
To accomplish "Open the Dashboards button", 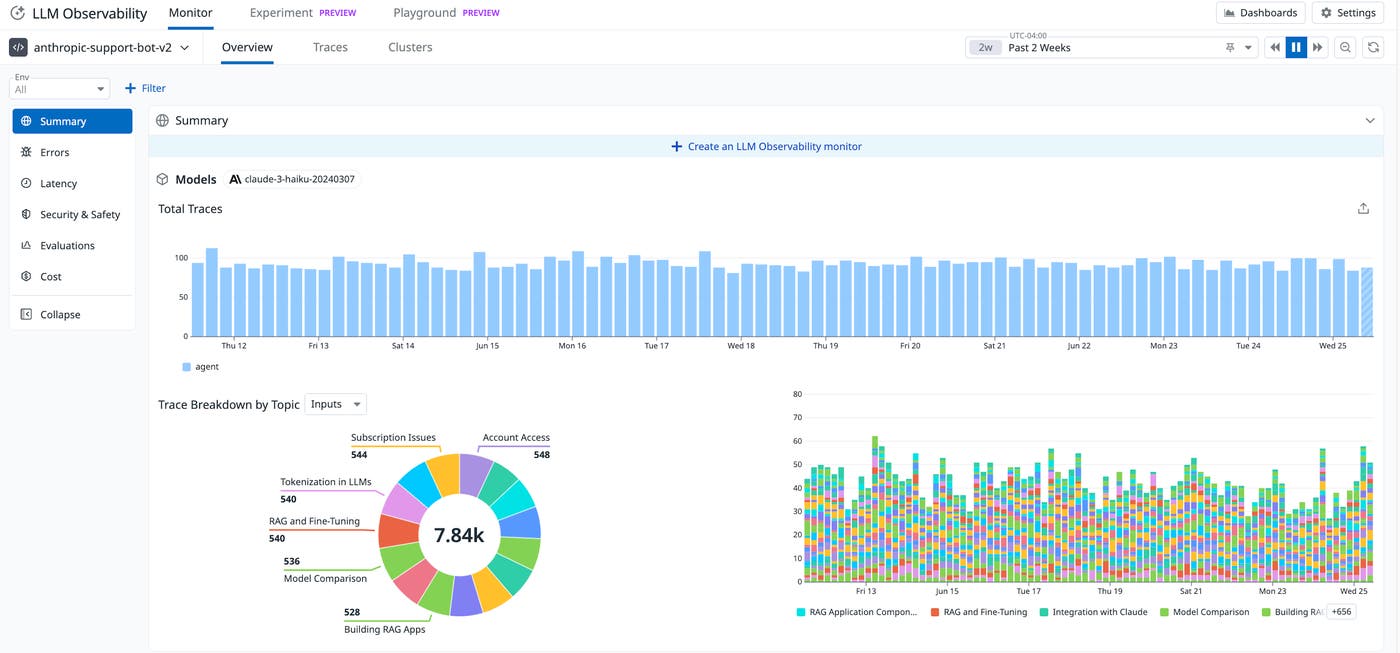I will pos(1260,13).
